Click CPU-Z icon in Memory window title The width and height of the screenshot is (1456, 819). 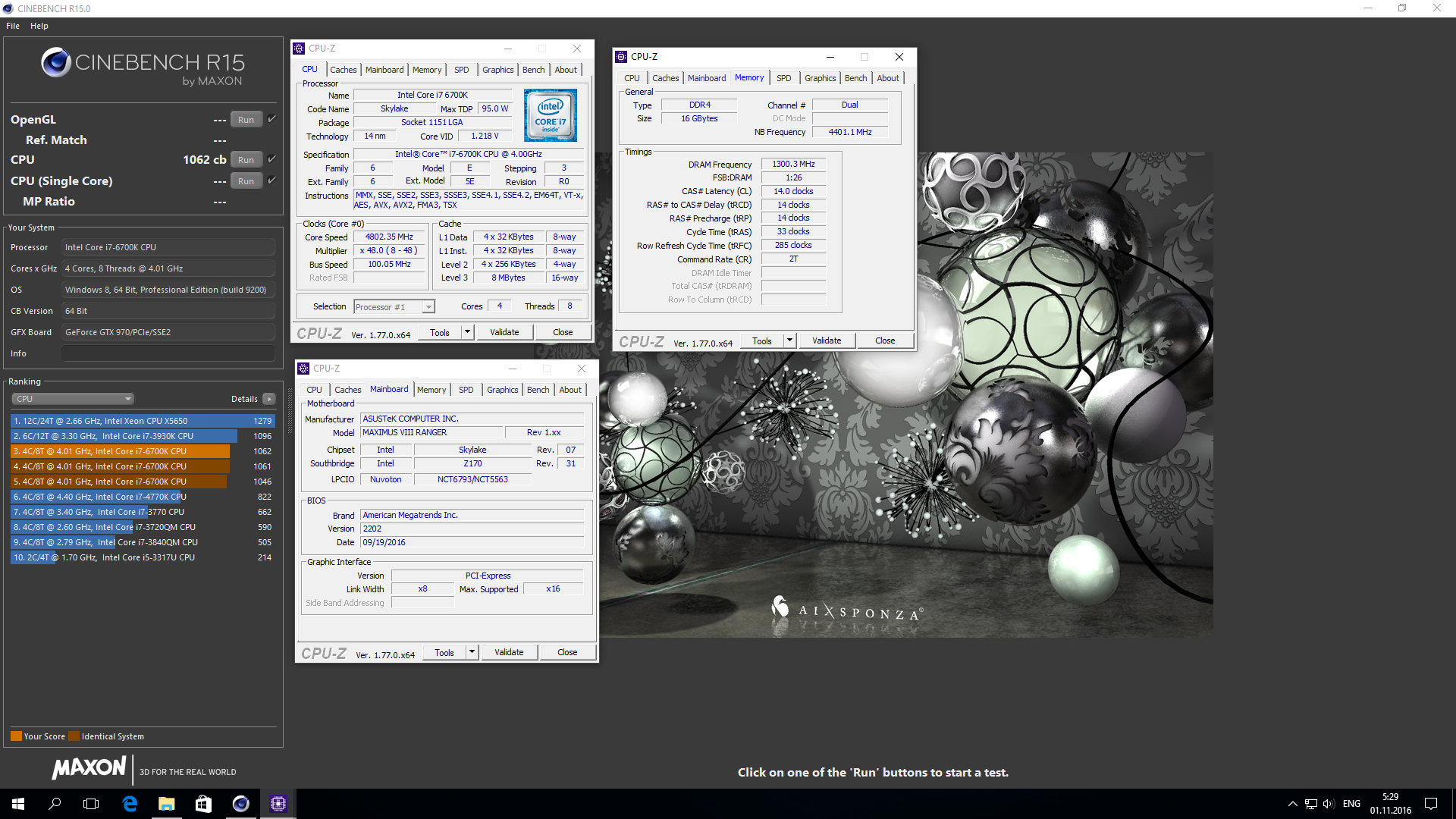621,57
